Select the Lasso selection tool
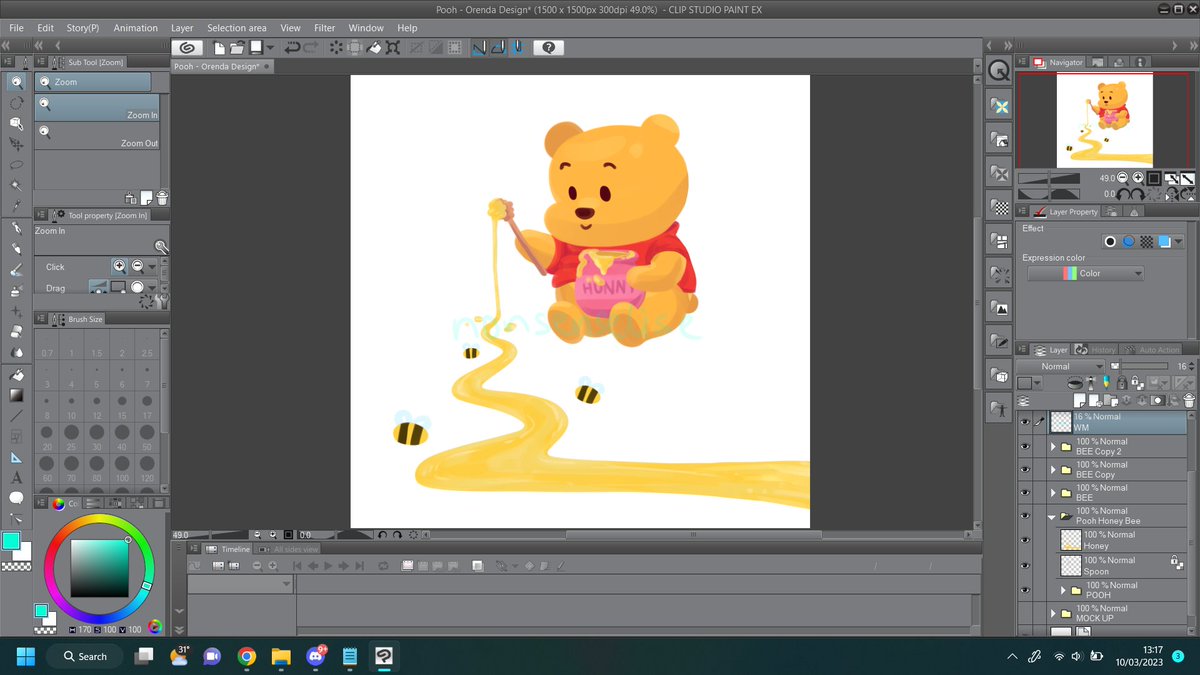The width and height of the screenshot is (1200, 675). click(17, 165)
